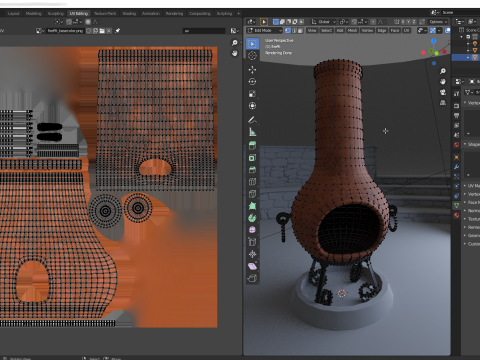Image resolution: width=480 pixels, height=360 pixels.
Task: Select the Select Box tool in 3D viewport
Action: 252,44
